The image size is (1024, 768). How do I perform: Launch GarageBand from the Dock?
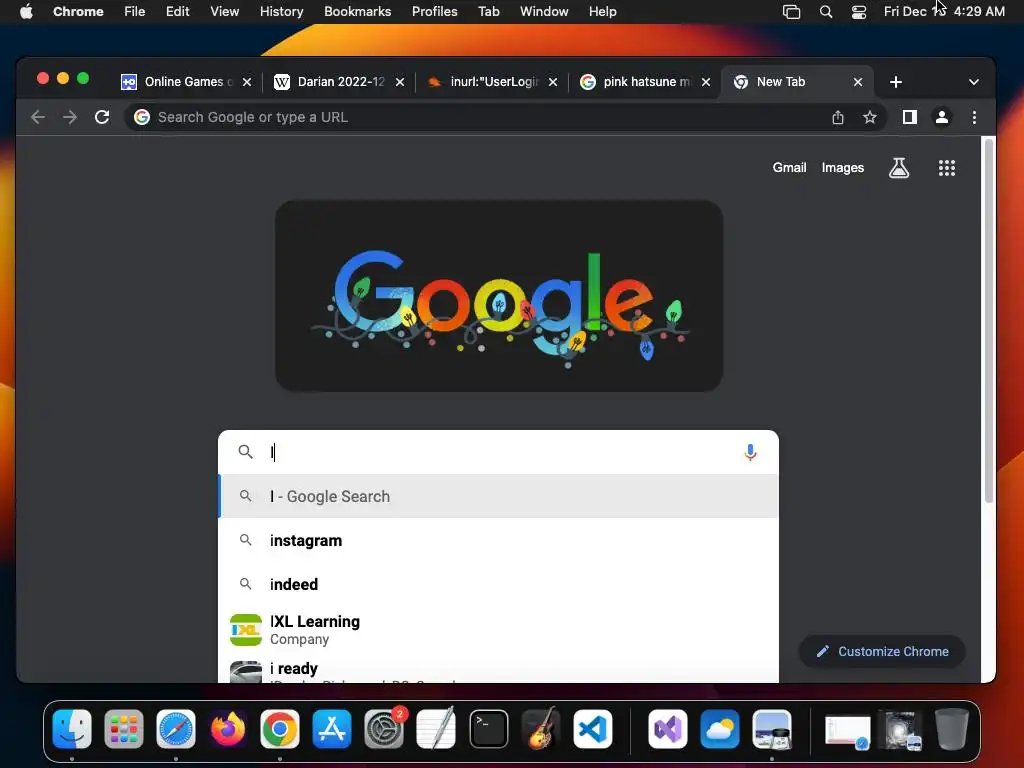pyautogui.click(x=541, y=728)
